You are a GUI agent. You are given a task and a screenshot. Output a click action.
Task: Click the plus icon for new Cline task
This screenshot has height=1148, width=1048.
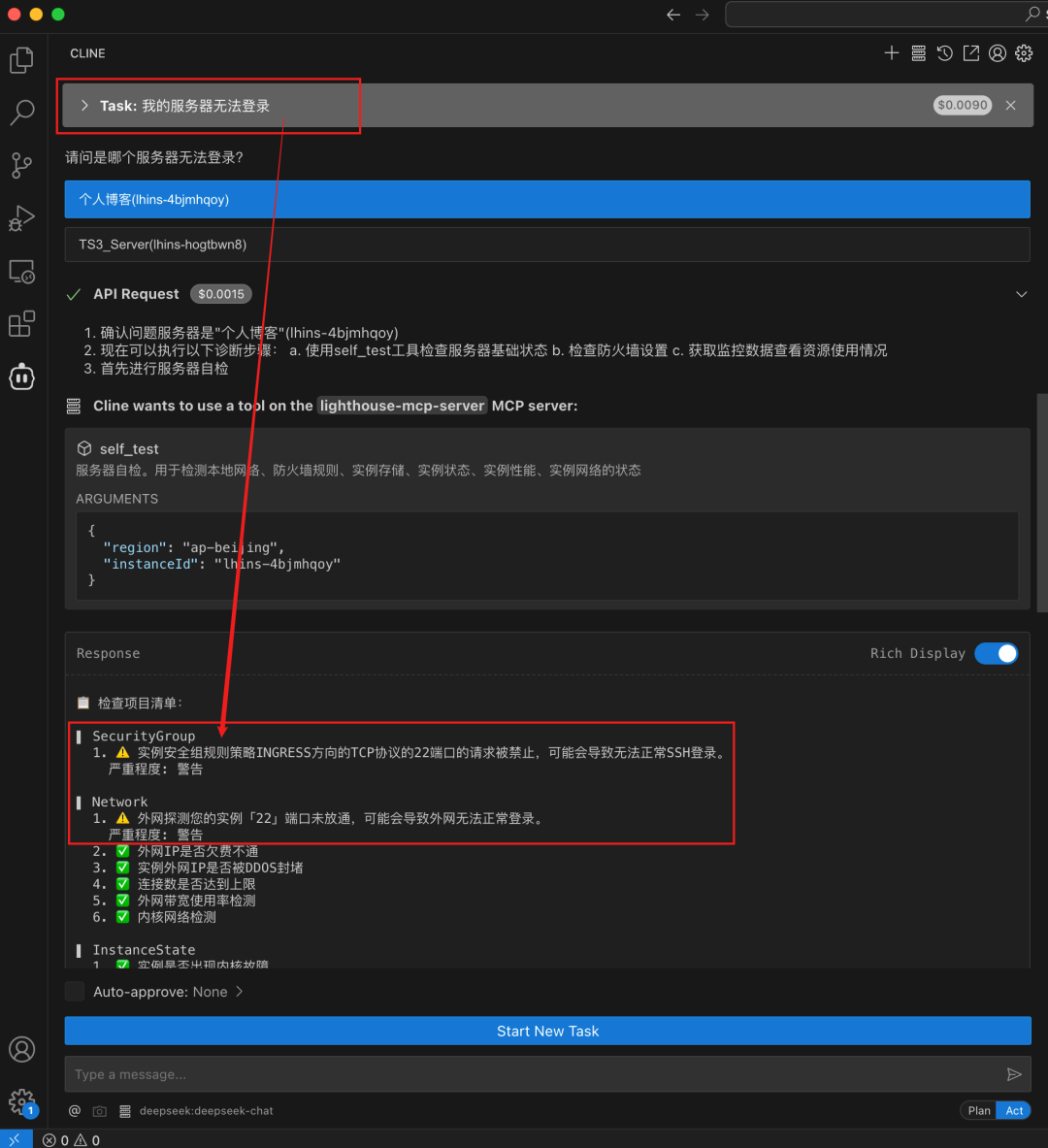coord(891,52)
